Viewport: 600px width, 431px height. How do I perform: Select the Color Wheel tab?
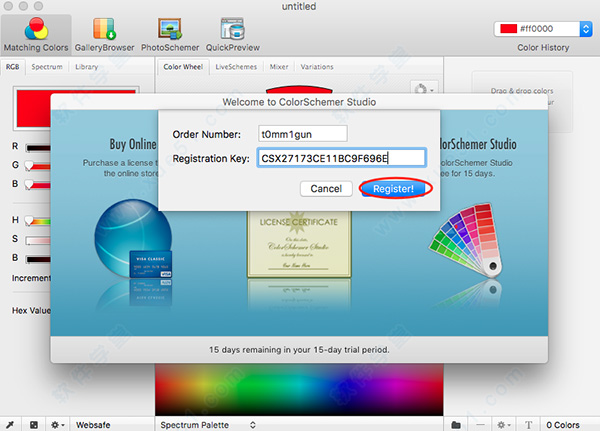coord(183,67)
